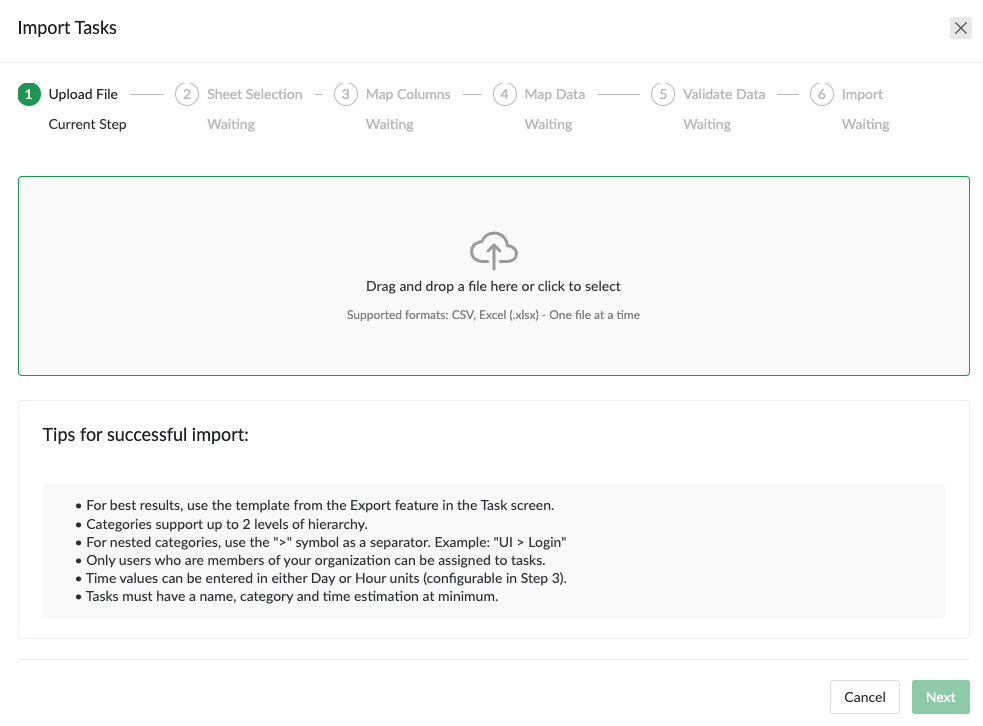Viewport: 983px width, 726px height.
Task: Click the step 2 number circle
Action: coord(186,94)
